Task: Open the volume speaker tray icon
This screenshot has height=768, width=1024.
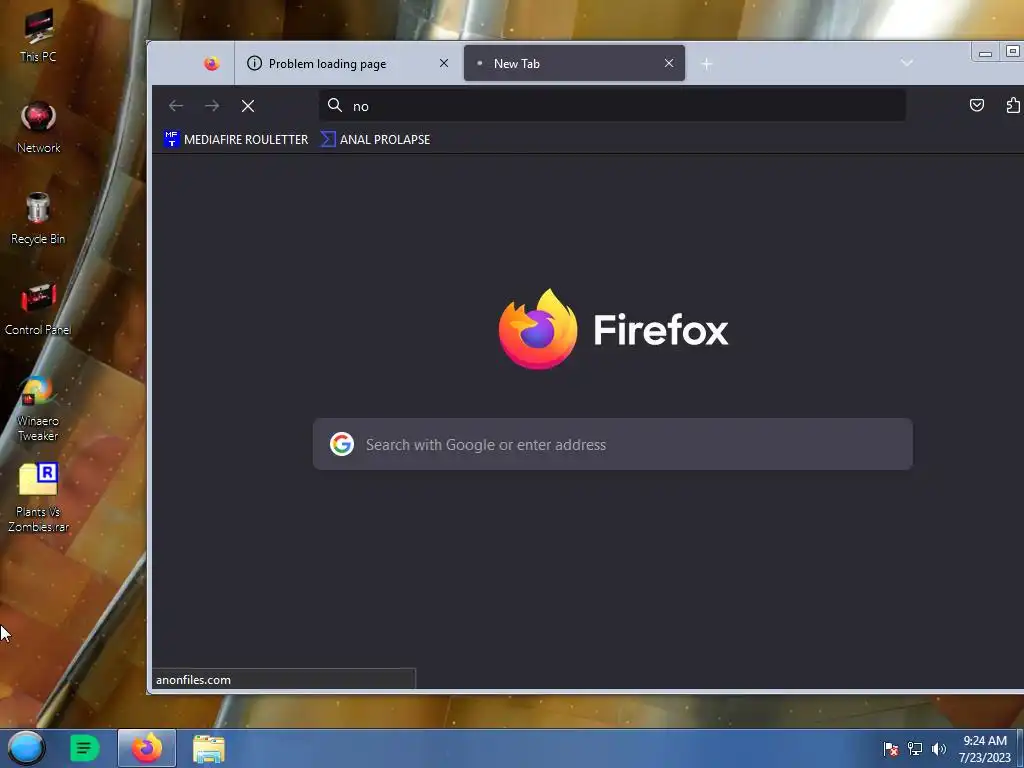Action: (x=939, y=749)
